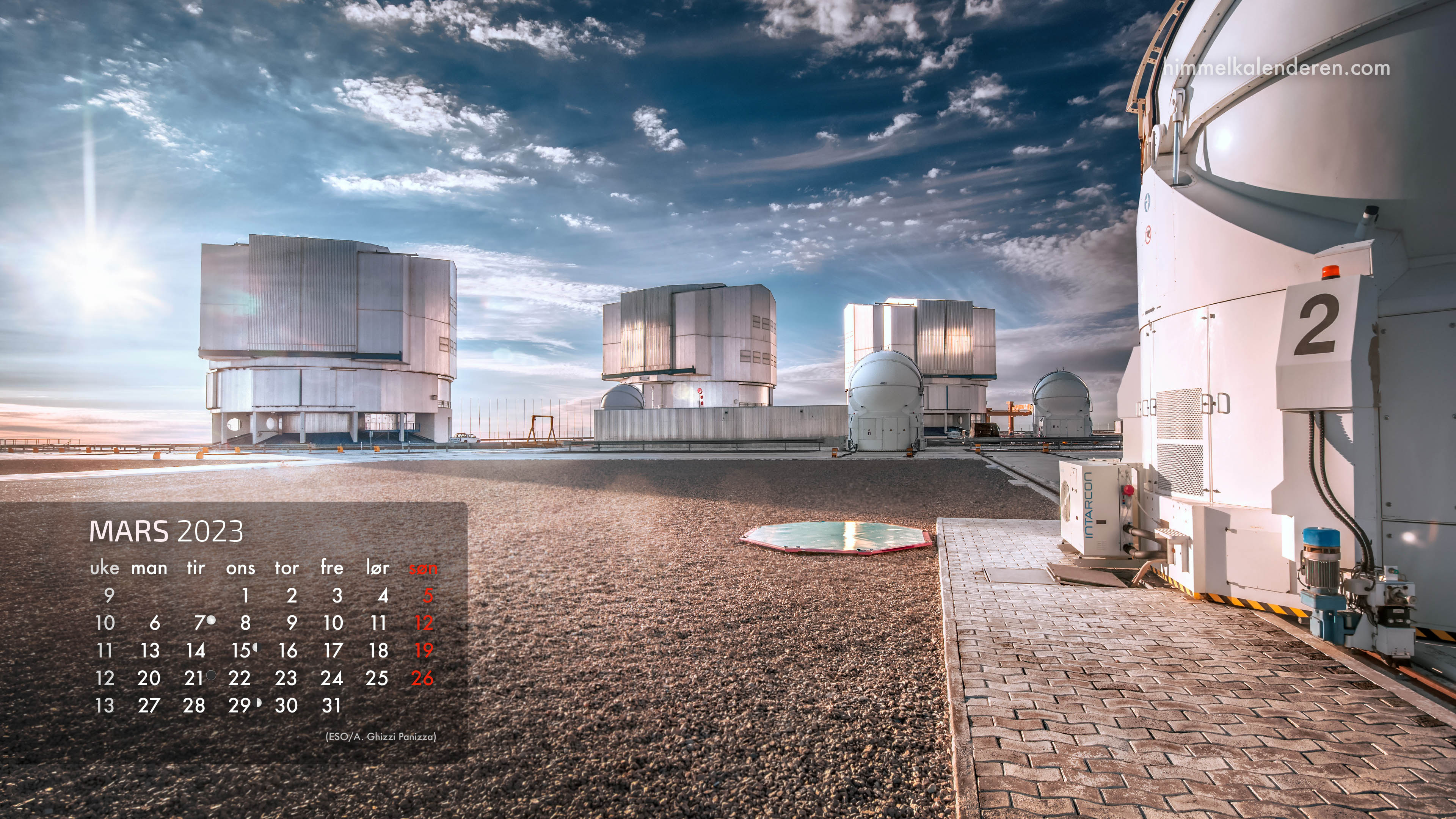Choose date 7 under tir
The width and height of the screenshot is (1456, 819).
(x=199, y=623)
